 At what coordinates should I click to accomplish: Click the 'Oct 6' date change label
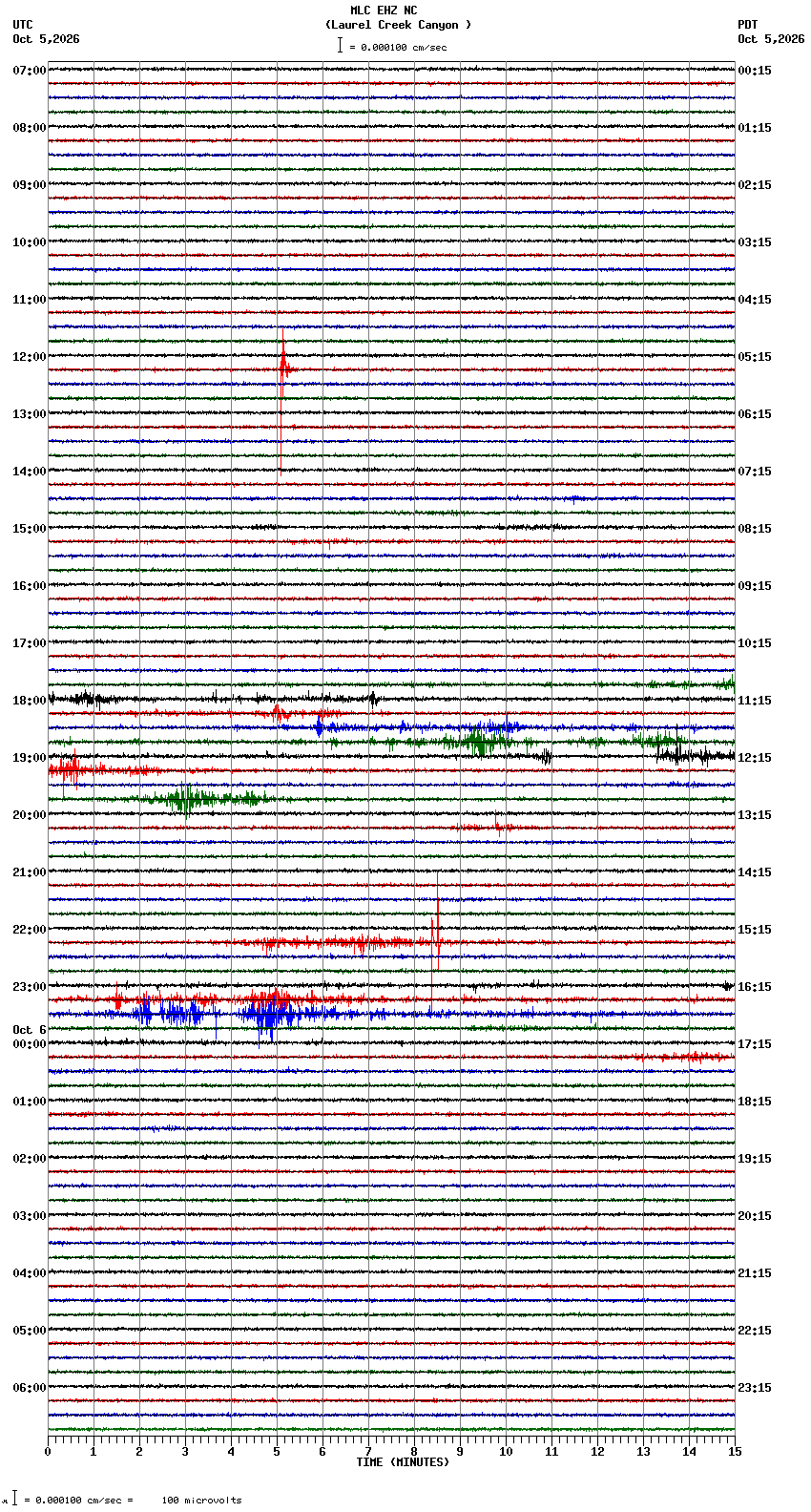[x=30, y=1030]
